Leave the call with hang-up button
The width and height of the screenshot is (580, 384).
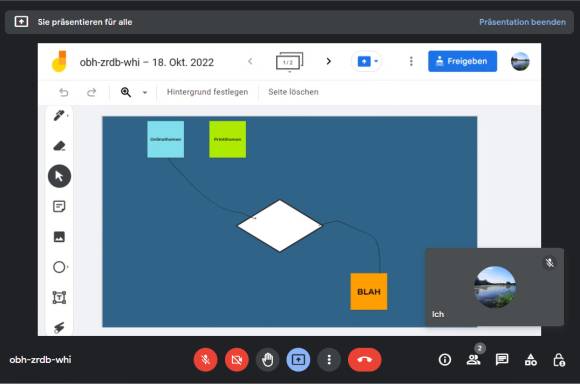click(364, 360)
